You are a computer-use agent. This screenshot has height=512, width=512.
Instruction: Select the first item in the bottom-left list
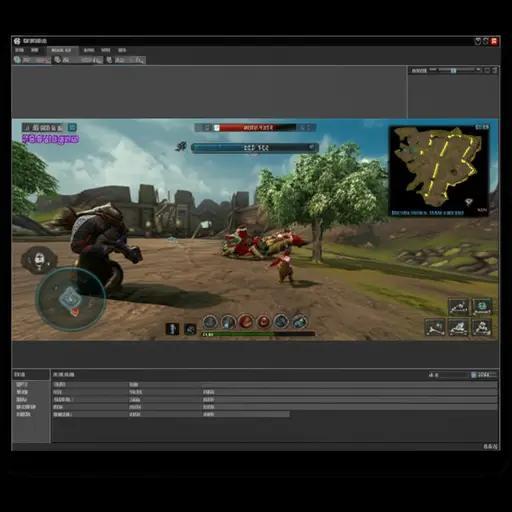tap(22, 385)
